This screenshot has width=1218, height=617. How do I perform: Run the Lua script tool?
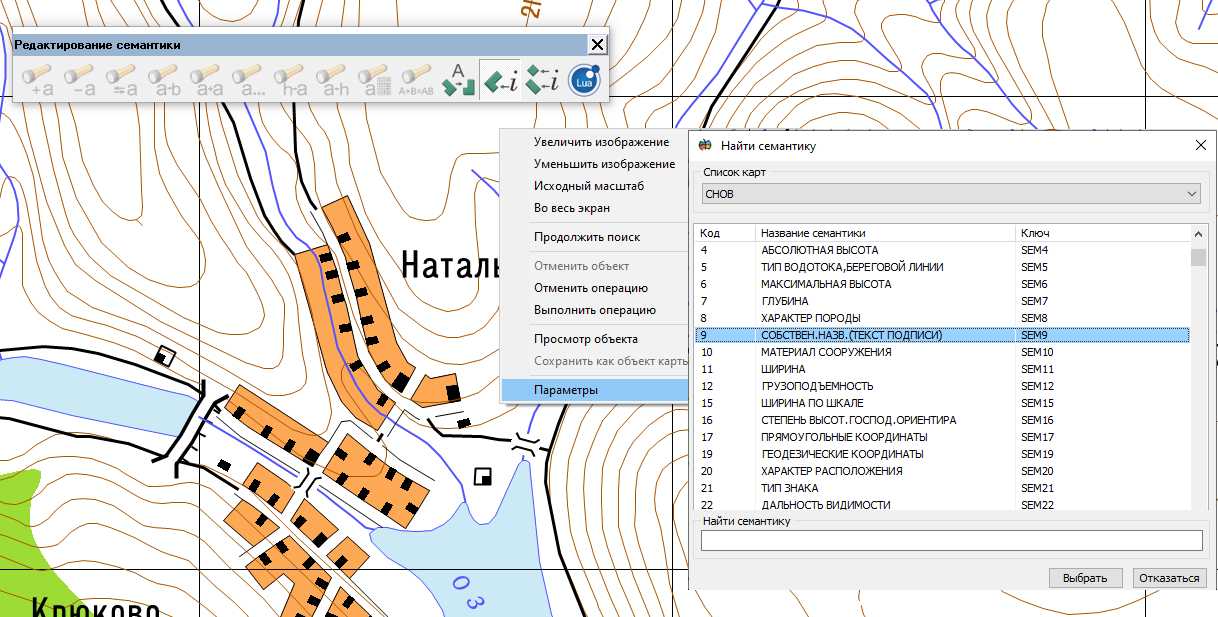(x=584, y=81)
